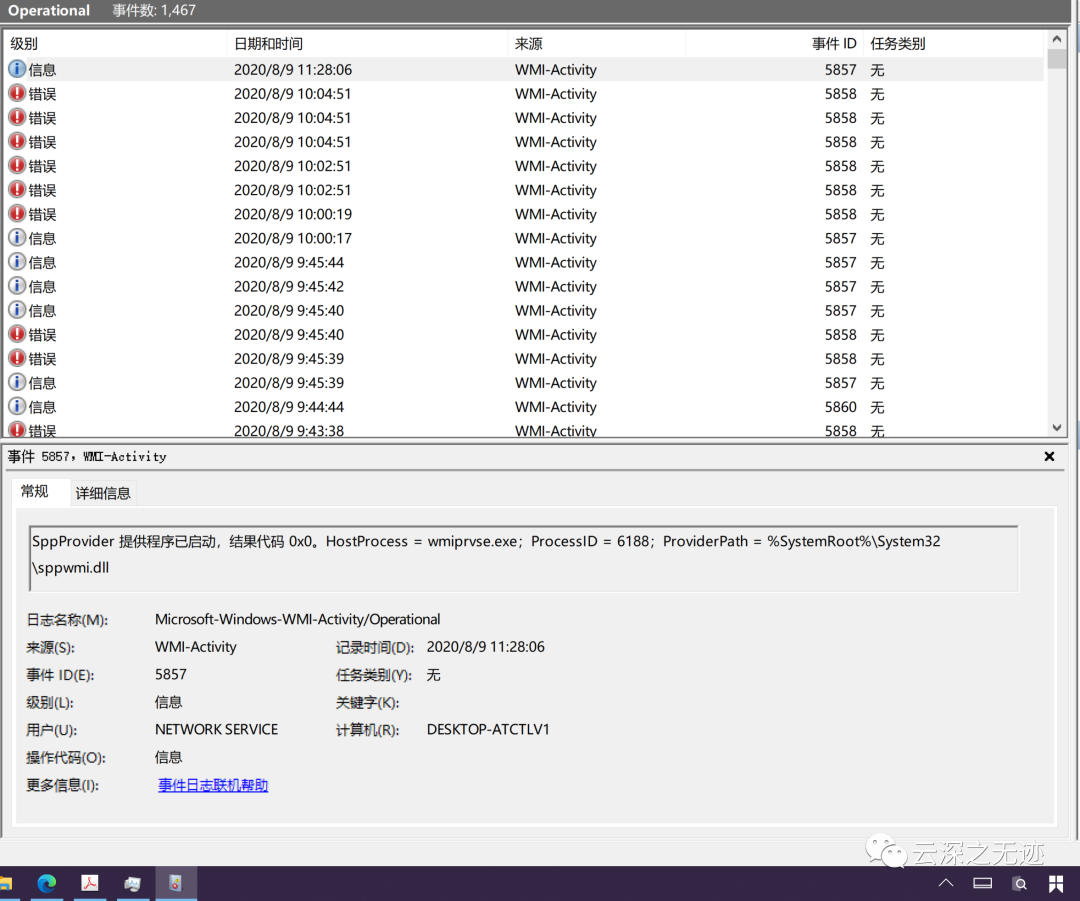
Task: Click the log name Microsoft-Windows-WMI-Activity/Operational value
Action: pyautogui.click(x=298, y=619)
